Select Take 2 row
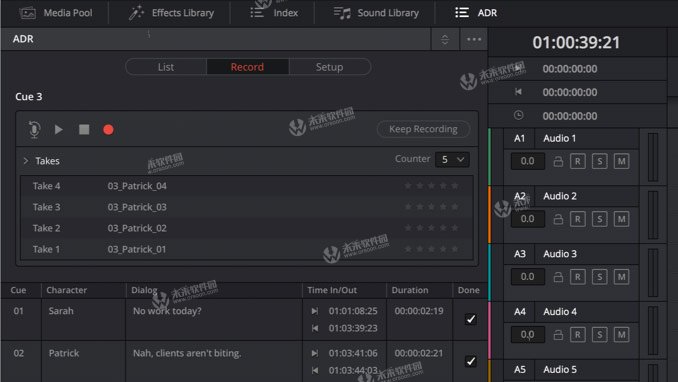This screenshot has width=678, height=382. point(246,228)
